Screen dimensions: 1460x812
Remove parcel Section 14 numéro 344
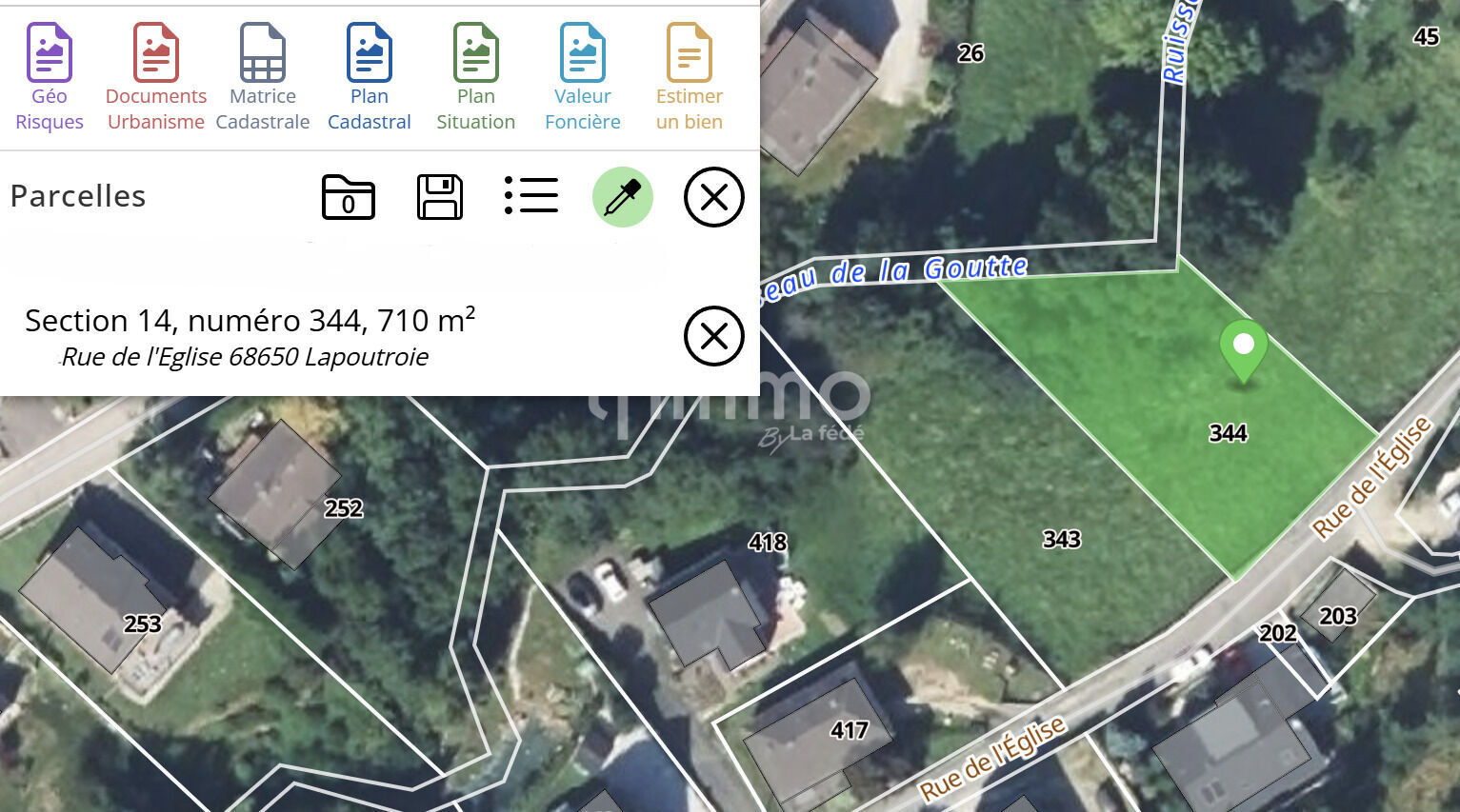[713, 336]
